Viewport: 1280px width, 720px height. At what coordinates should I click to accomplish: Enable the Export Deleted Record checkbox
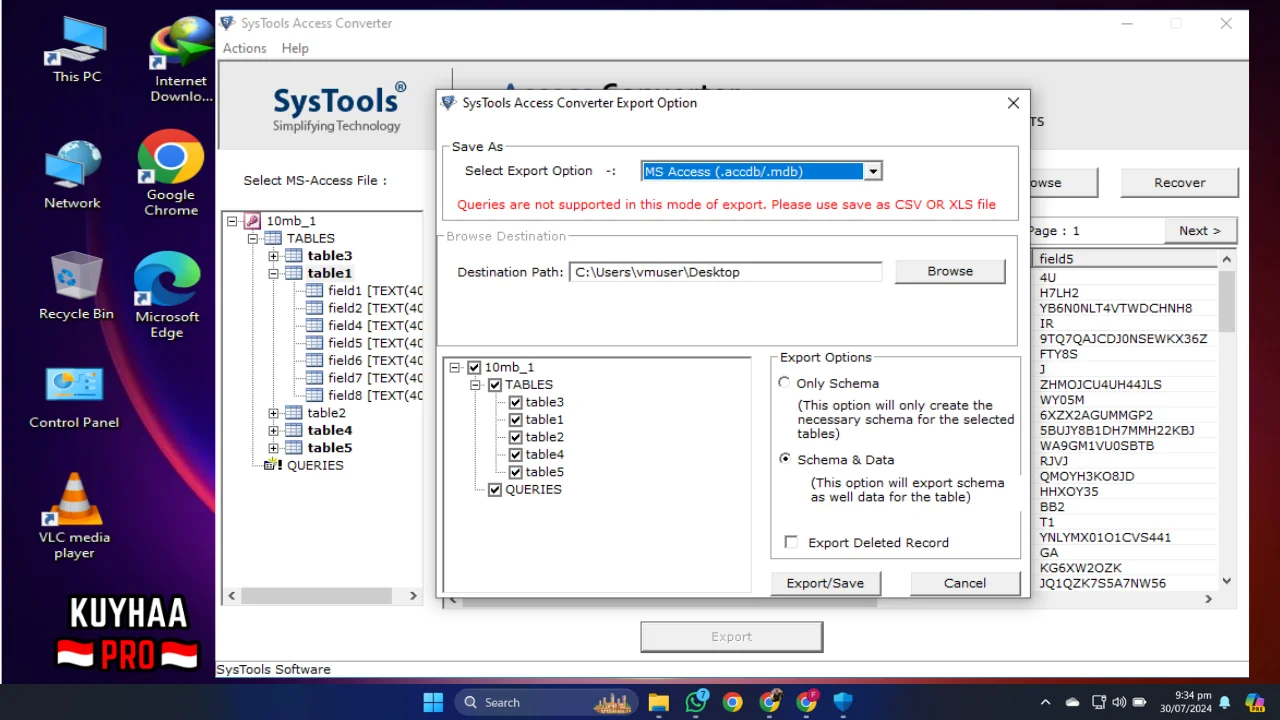pyautogui.click(x=791, y=542)
